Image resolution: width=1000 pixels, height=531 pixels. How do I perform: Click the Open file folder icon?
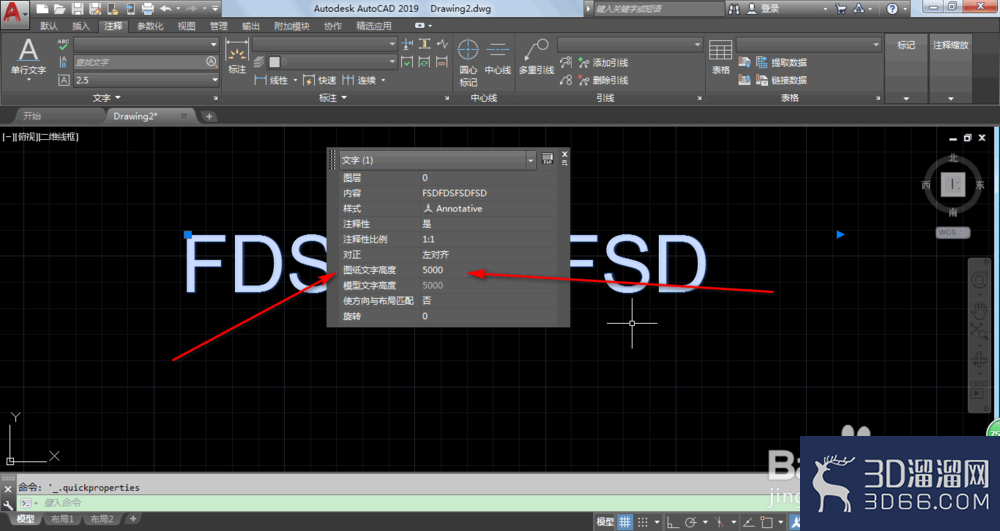[x=59, y=9]
